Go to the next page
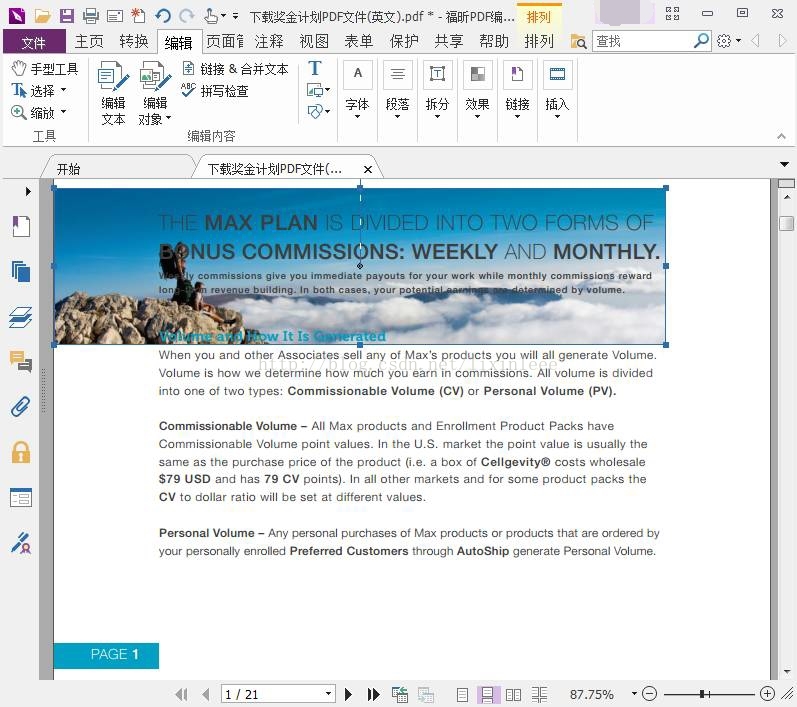Image resolution: width=797 pixels, height=707 pixels. 348,694
